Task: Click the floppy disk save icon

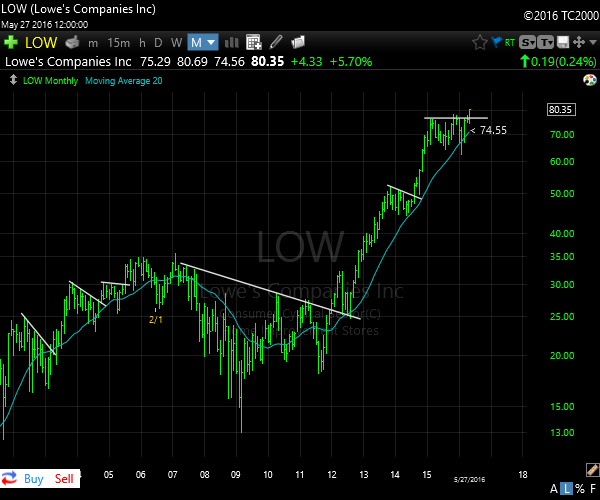Action: click(x=563, y=42)
